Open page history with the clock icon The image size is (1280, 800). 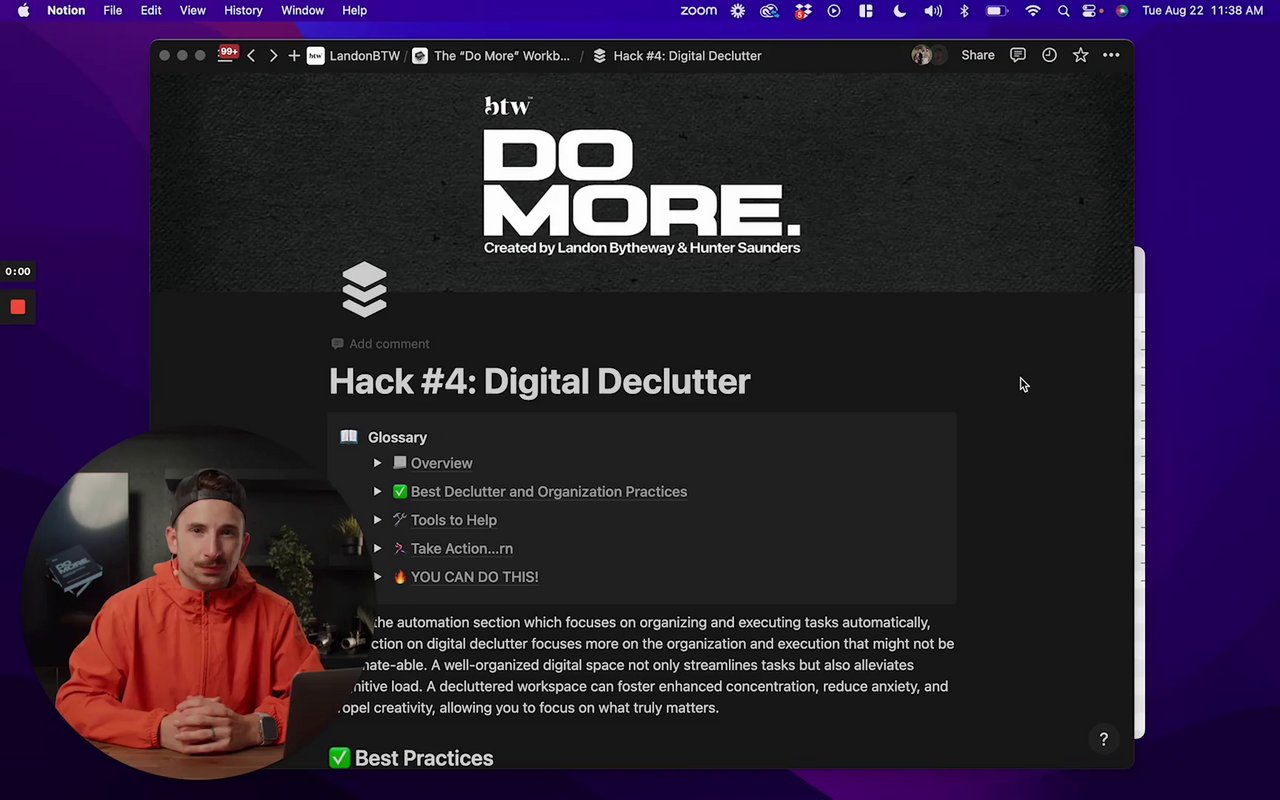point(1049,55)
